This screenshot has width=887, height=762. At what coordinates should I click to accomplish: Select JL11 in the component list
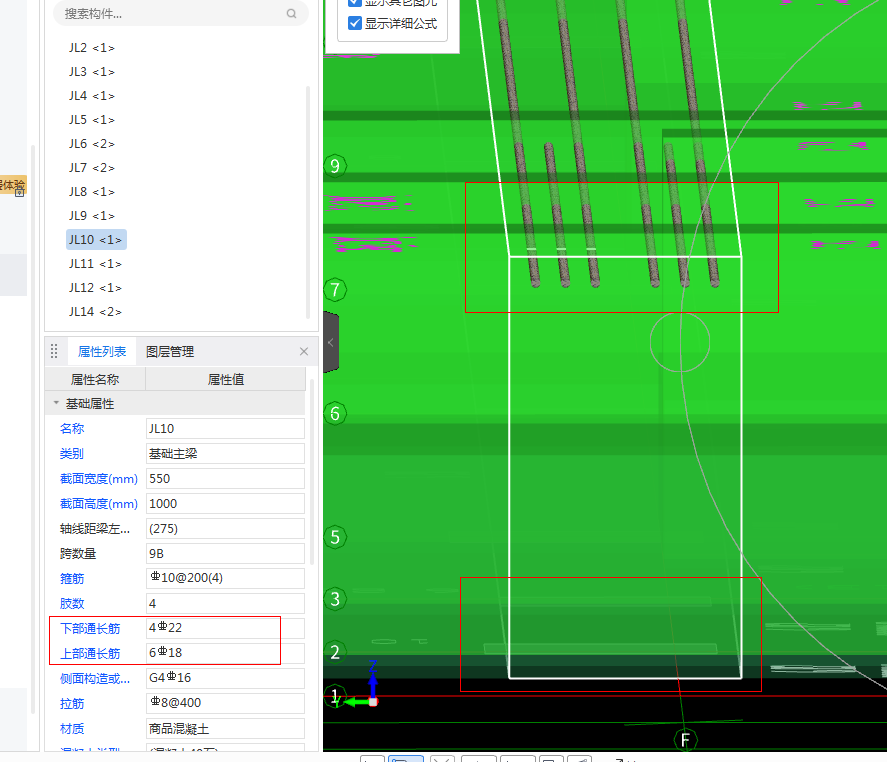coord(95,264)
